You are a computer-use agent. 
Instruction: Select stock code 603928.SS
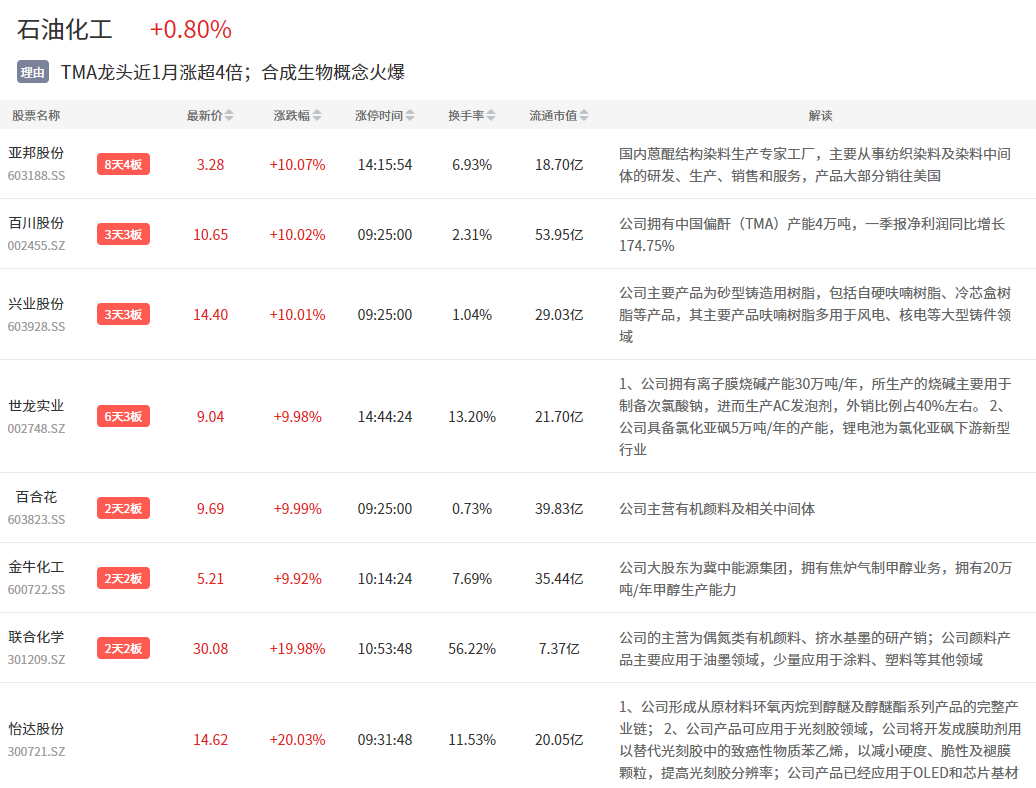(x=36, y=327)
